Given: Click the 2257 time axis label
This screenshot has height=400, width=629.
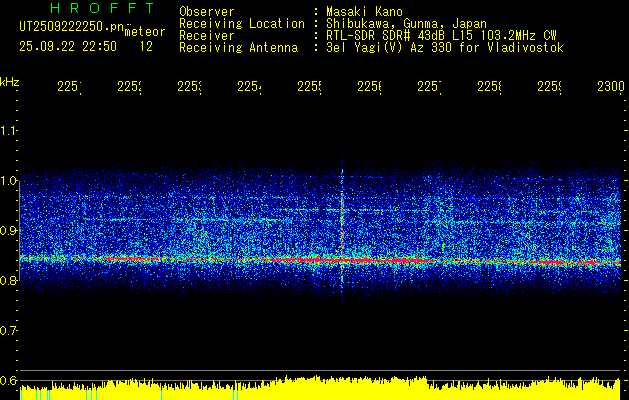Looking at the screenshot, I should pos(429,86).
